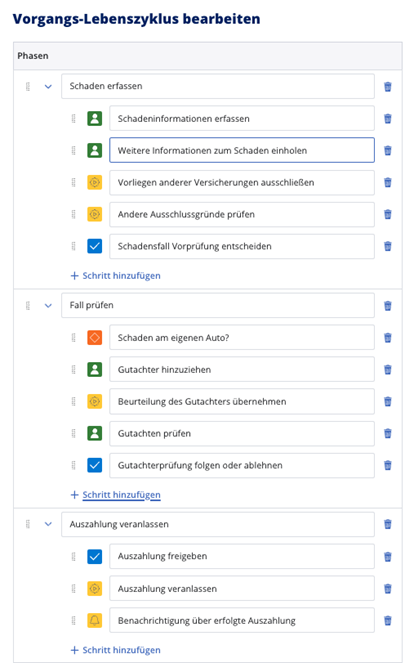Add a step under 'Schaden erfassen' phase
The image size is (414, 663).
click(x=115, y=276)
